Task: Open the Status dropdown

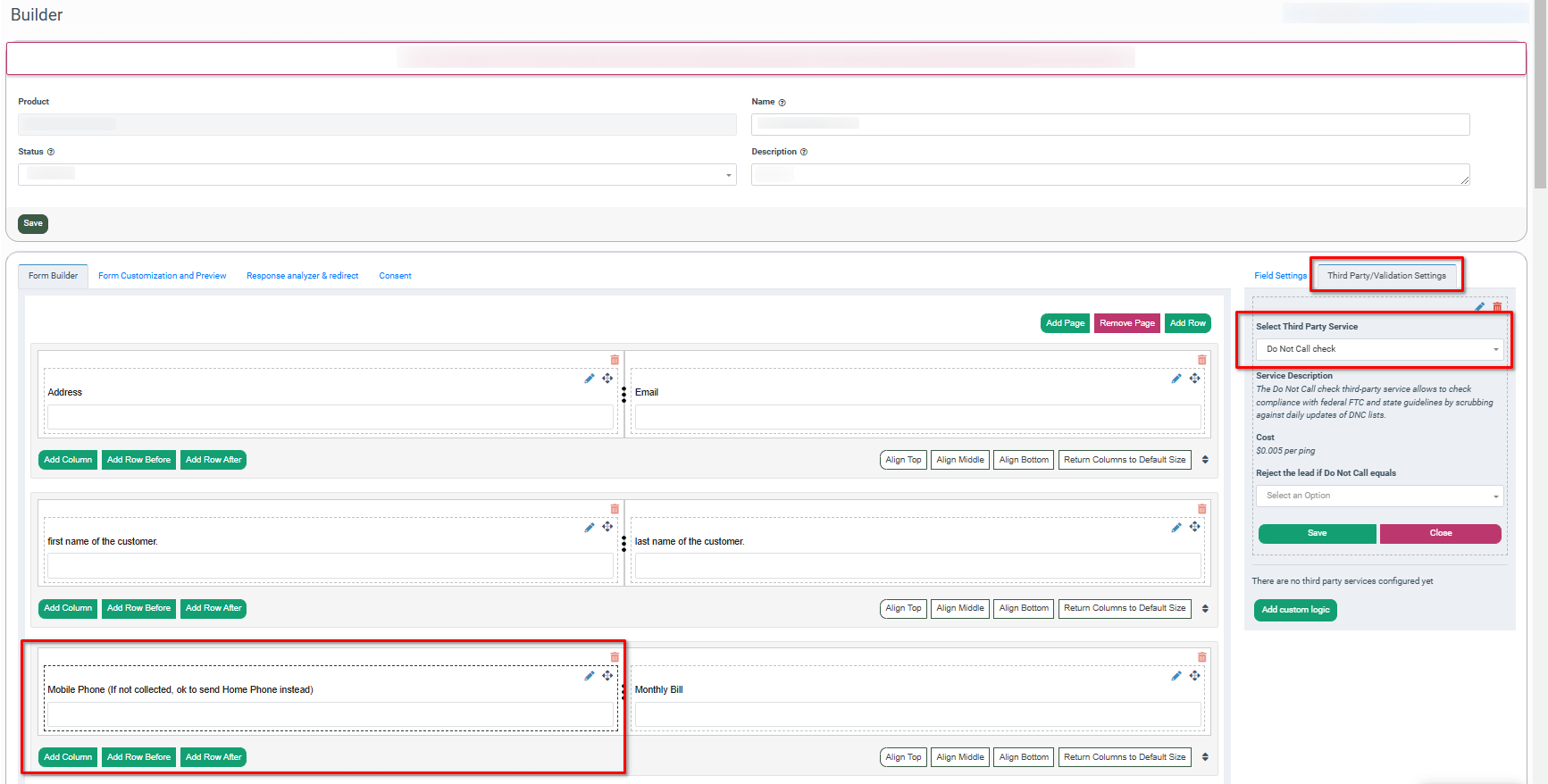Action: [377, 174]
